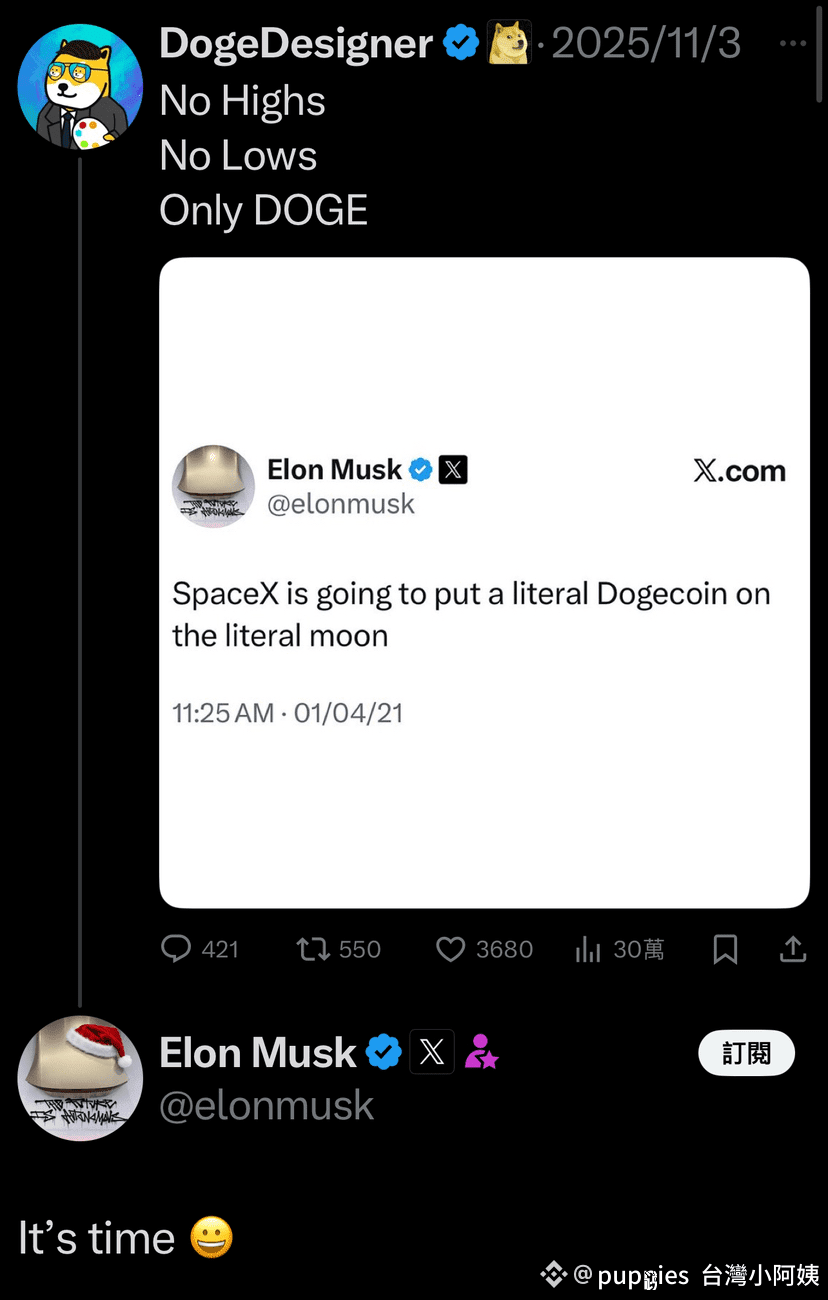Click the purple subscriber star icon
828x1300 pixels.
click(481, 1052)
